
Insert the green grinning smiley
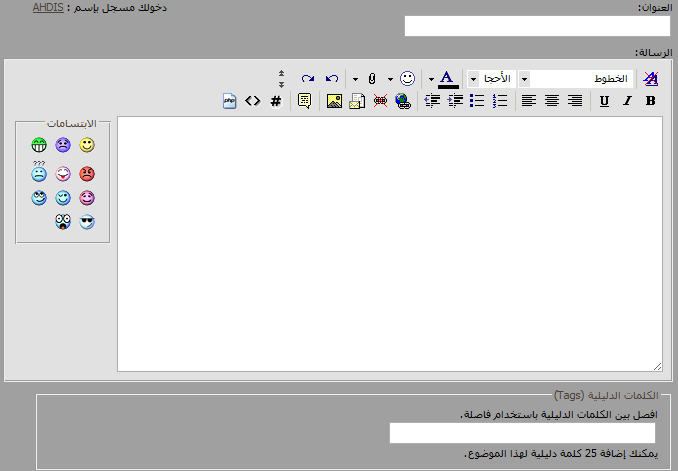pyautogui.click(x=39, y=146)
